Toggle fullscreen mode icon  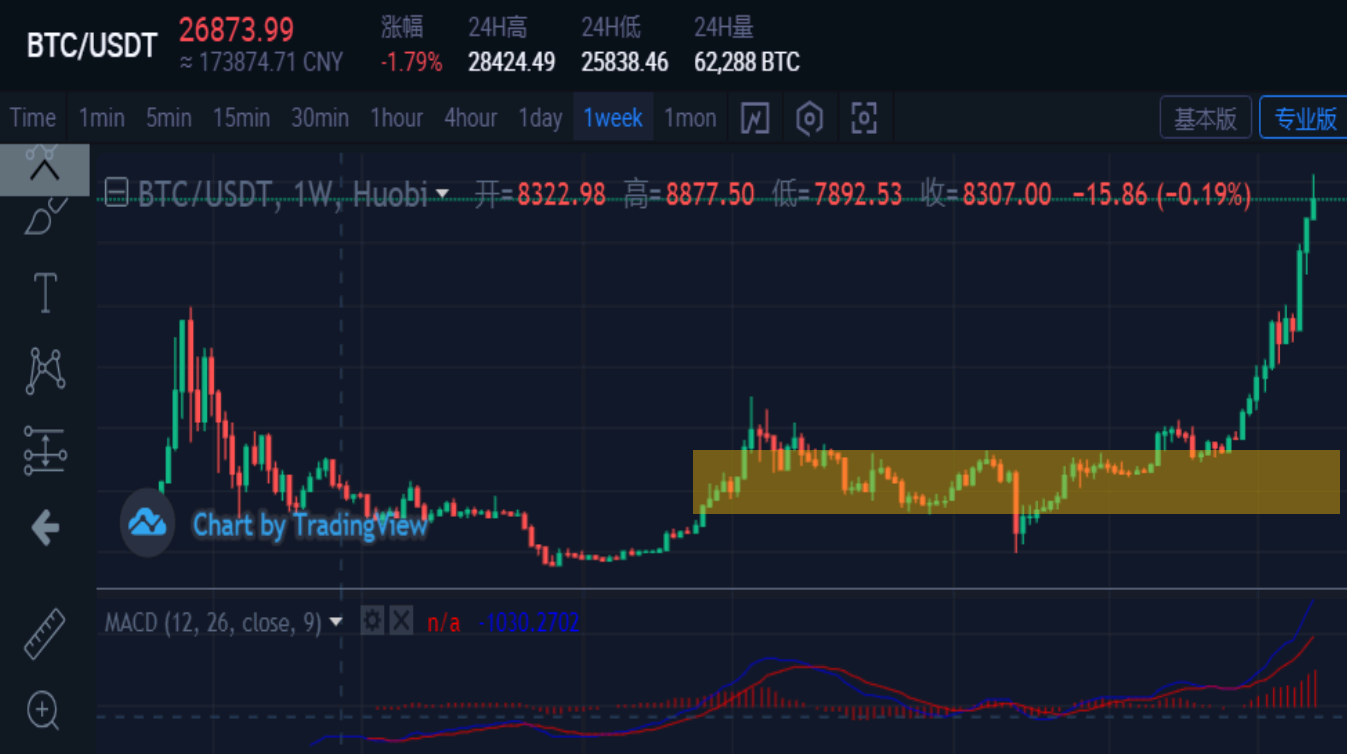coord(863,118)
